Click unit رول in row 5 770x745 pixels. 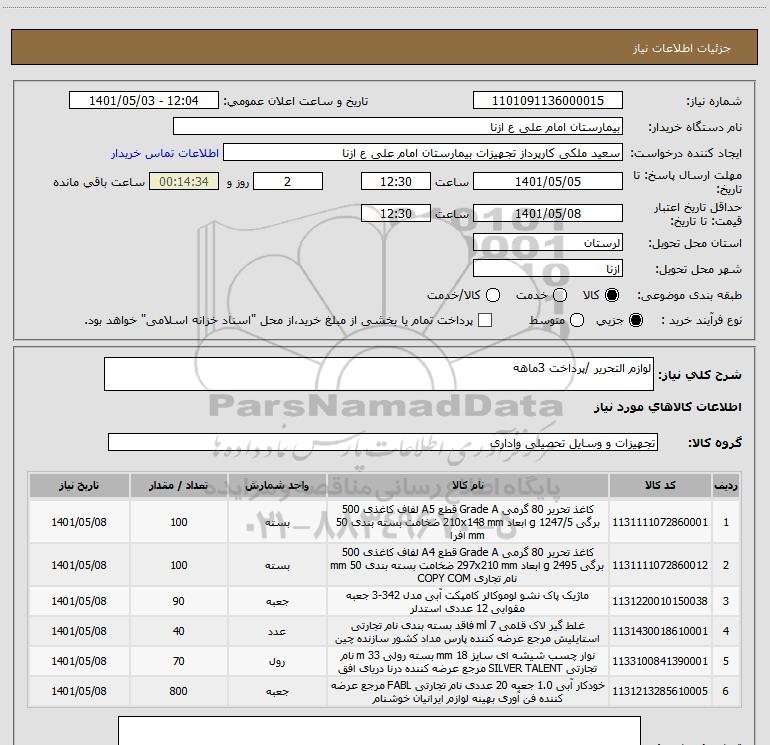(277, 662)
